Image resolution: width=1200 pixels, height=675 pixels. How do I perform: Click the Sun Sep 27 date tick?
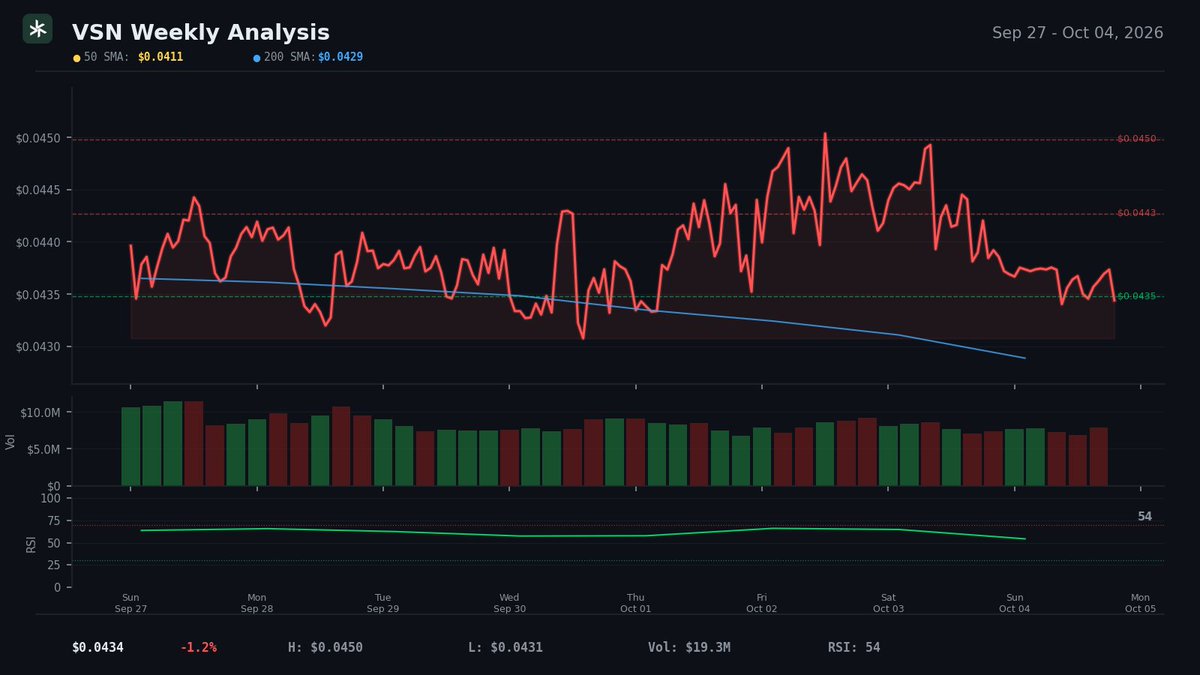131,603
